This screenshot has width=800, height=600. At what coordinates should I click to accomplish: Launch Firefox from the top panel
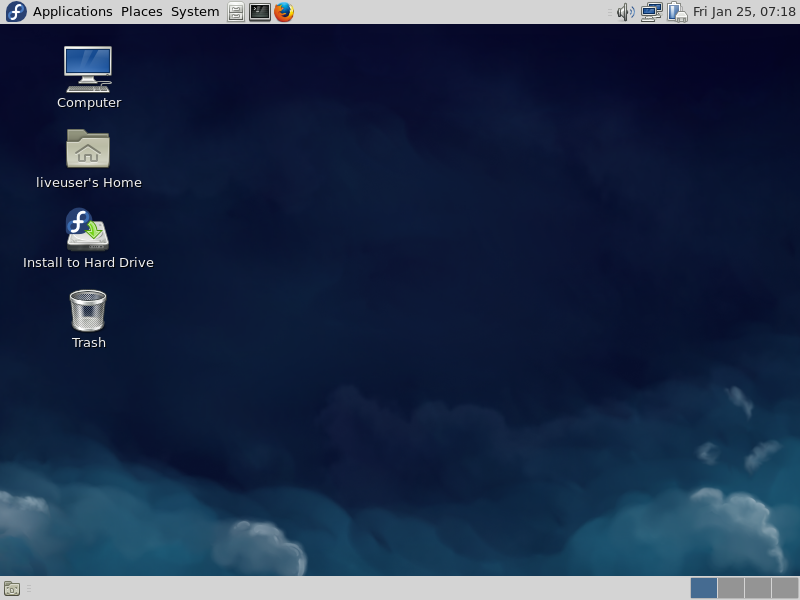(284, 12)
